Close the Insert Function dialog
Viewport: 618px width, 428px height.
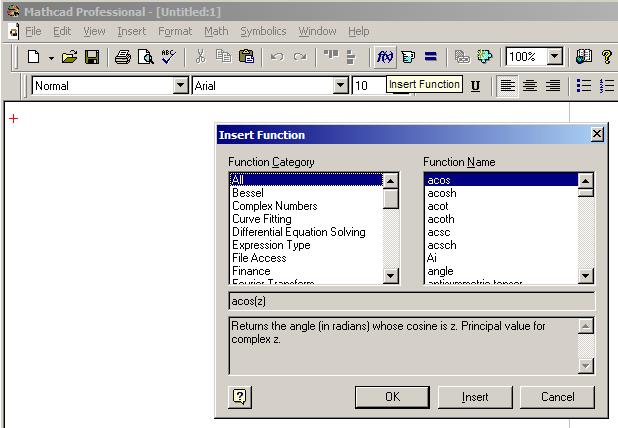[x=597, y=134]
